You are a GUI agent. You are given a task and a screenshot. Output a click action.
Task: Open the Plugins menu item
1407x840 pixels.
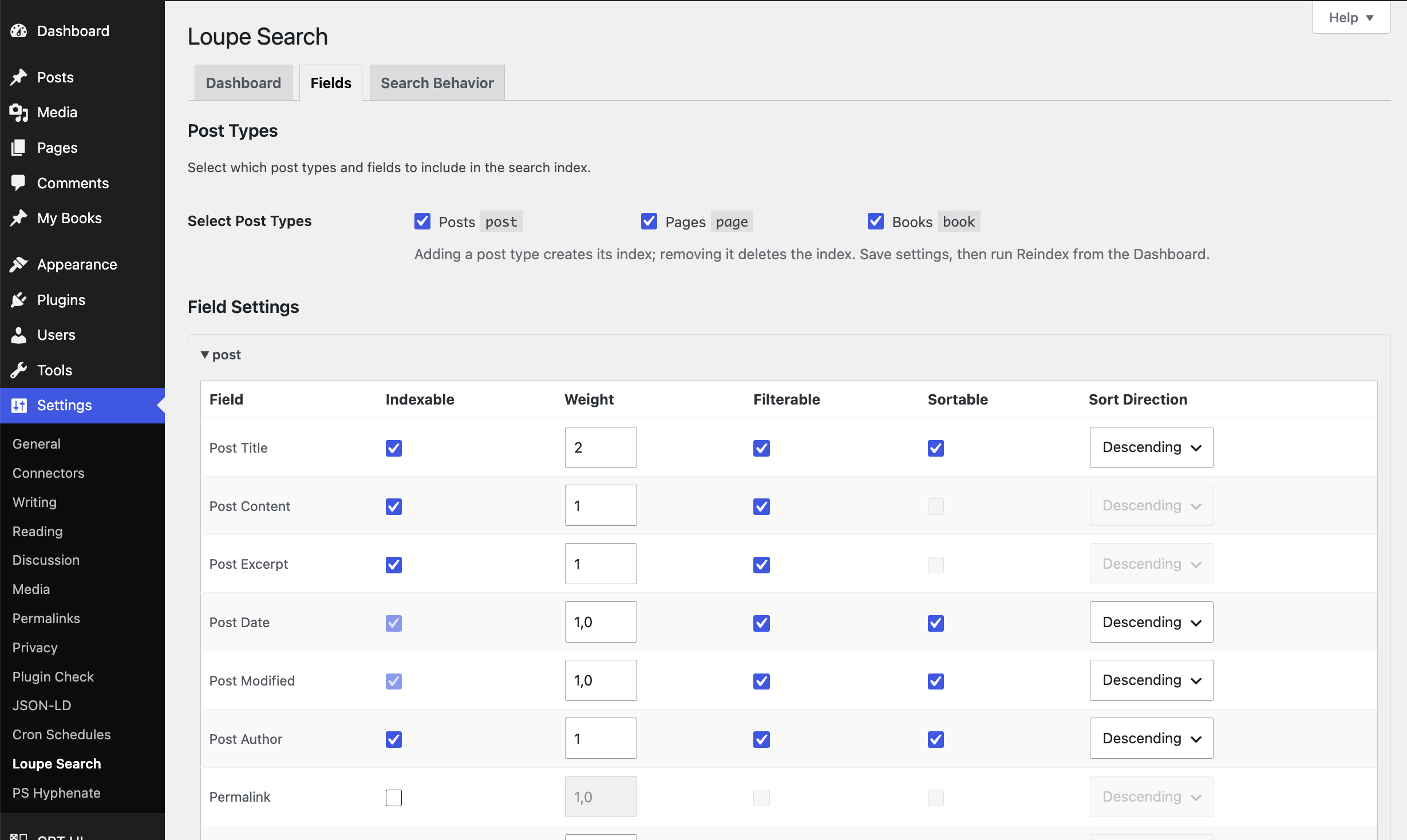click(82, 300)
